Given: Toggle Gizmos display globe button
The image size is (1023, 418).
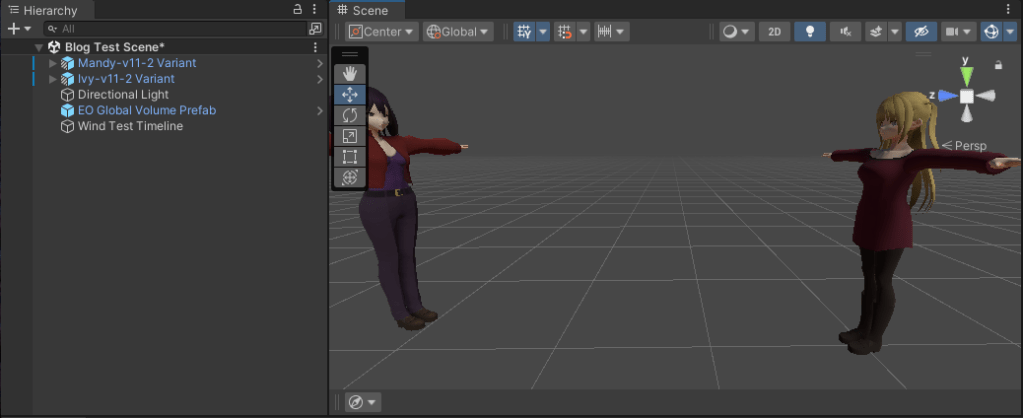Looking at the screenshot, I should 991,31.
